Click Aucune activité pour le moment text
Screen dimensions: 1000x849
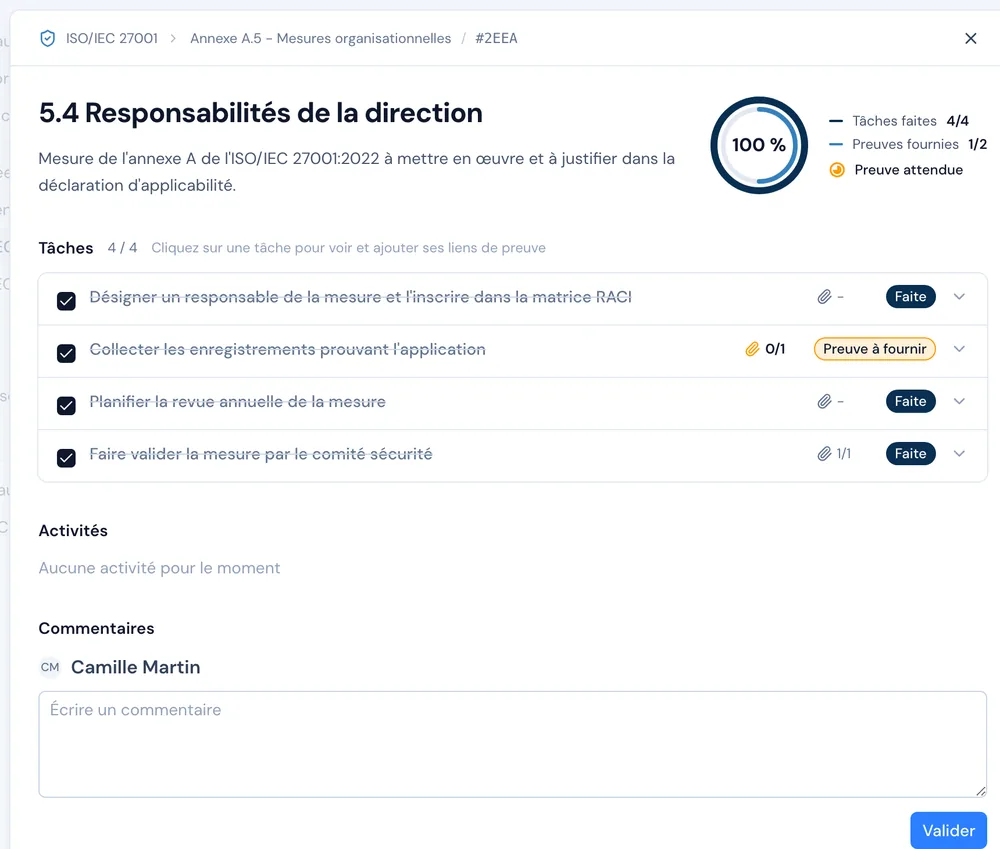tap(159, 568)
